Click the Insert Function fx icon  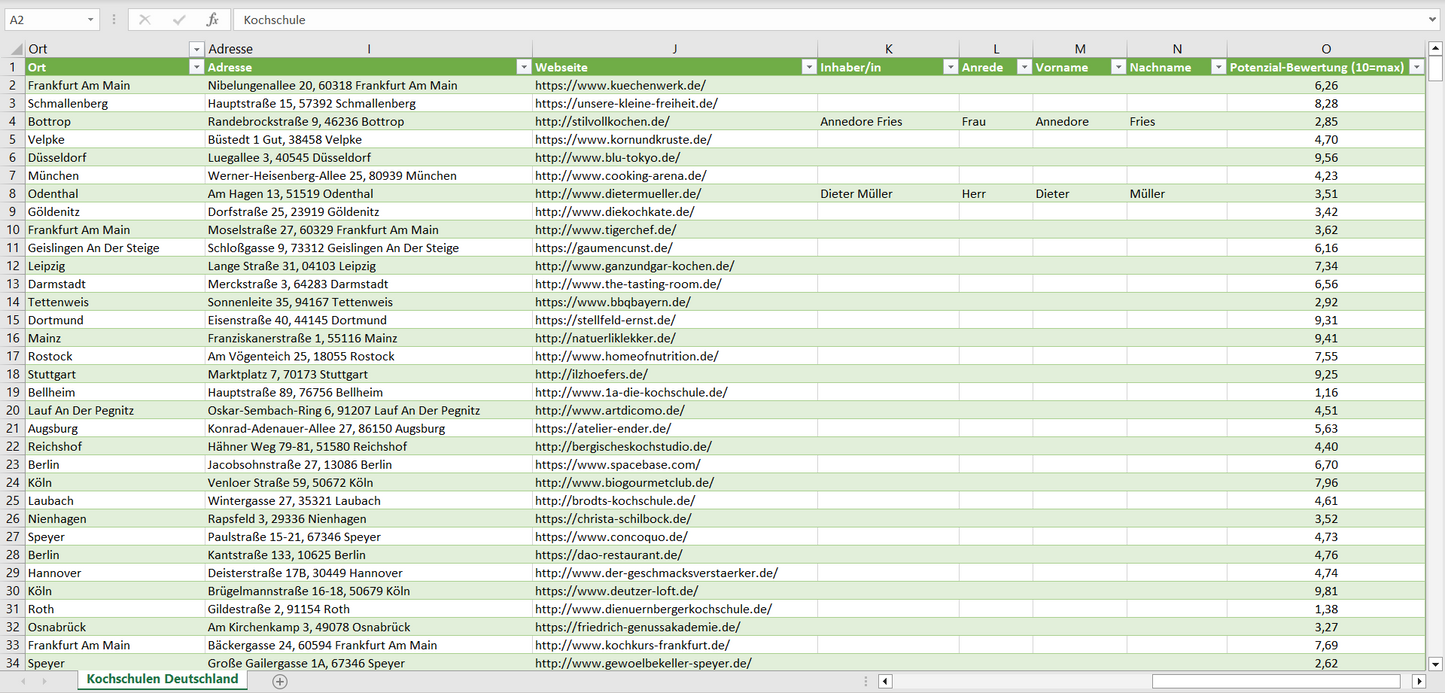tap(212, 20)
